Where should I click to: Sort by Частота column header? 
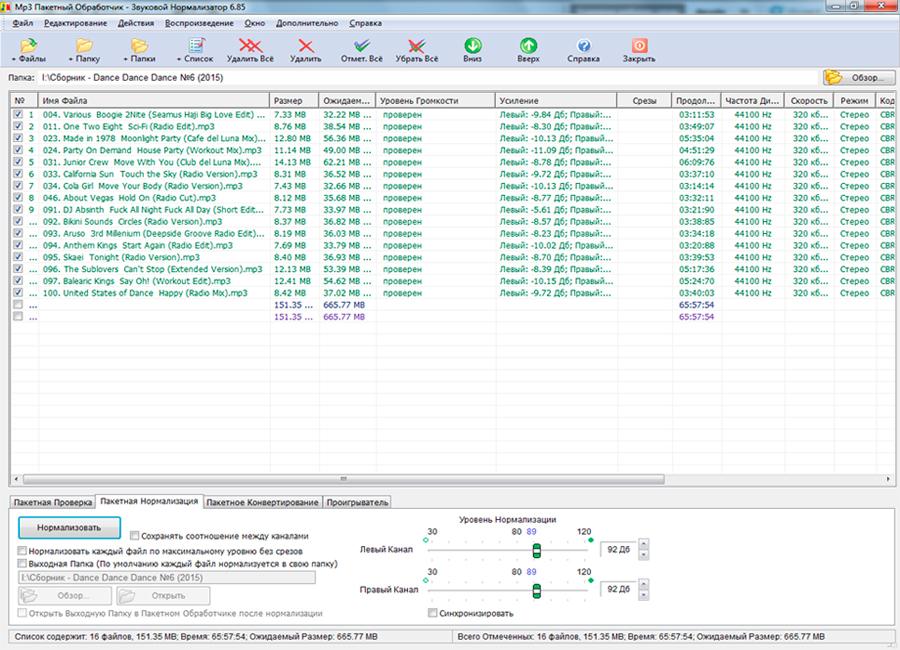pyautogui.click(x=752, y=100)
